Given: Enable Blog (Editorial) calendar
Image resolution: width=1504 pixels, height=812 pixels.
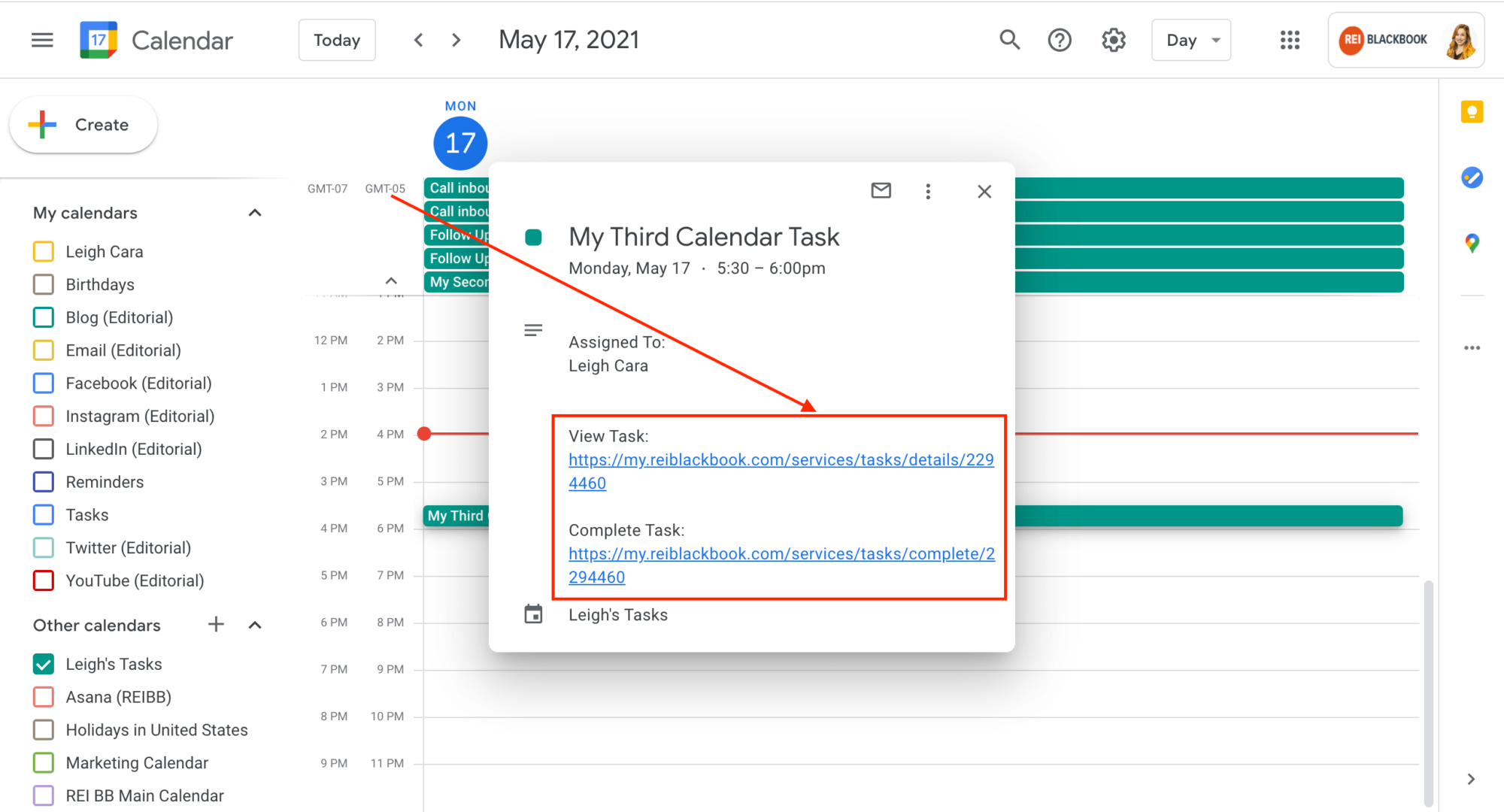Looking at the screenshot, I should click(x=44, y=317).
